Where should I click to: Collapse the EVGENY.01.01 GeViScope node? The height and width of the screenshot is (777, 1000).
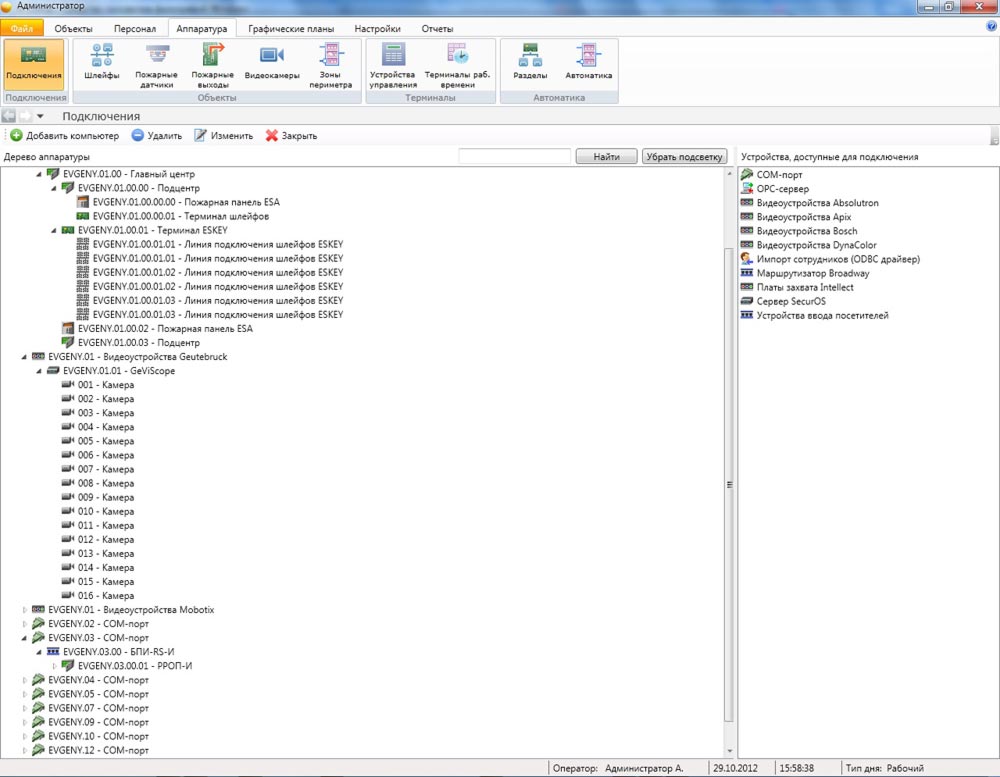coord(39,371)
